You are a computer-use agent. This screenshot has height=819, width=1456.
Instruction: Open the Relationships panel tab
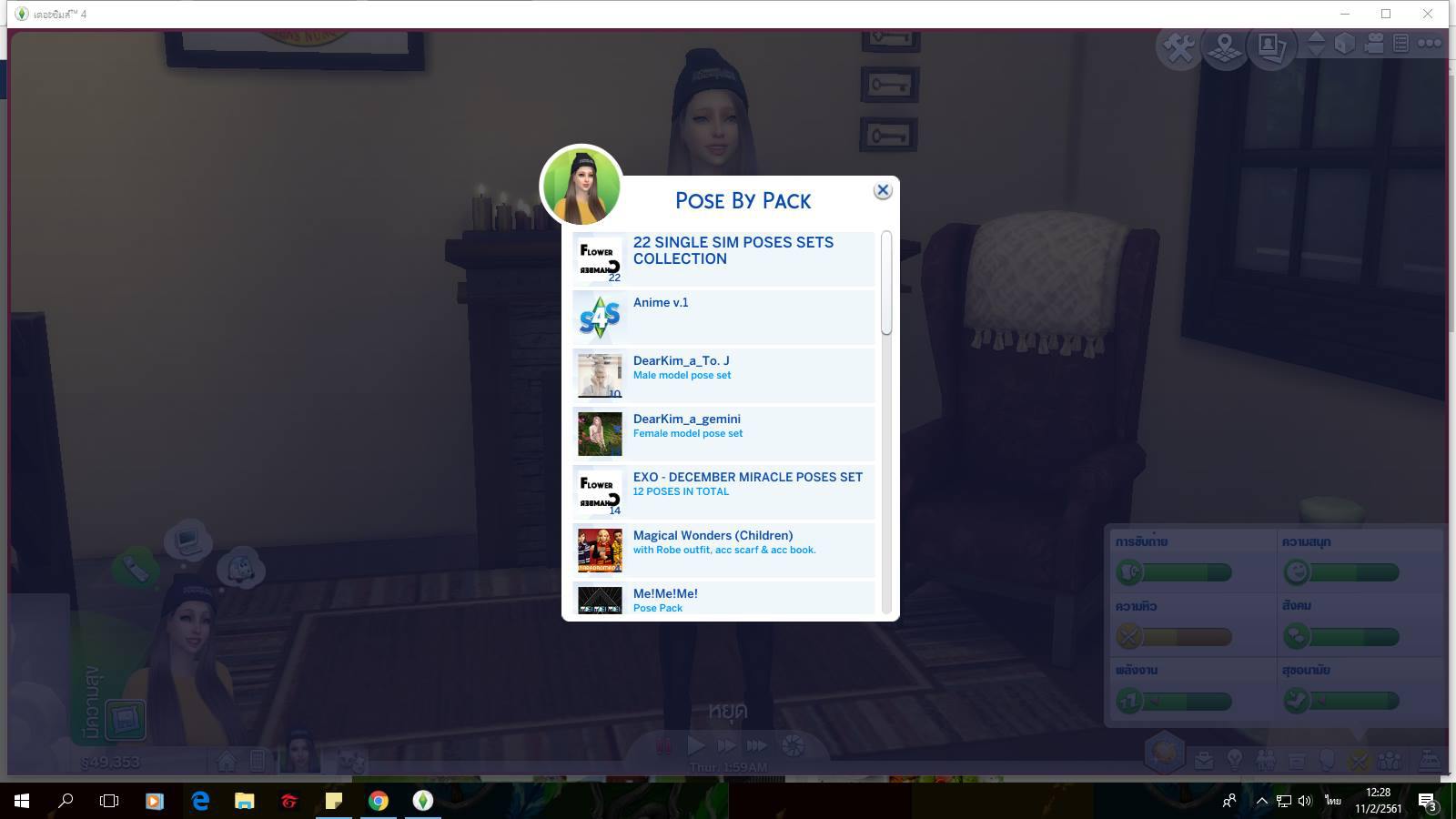pyautogui.click(x=1266, y=760)
